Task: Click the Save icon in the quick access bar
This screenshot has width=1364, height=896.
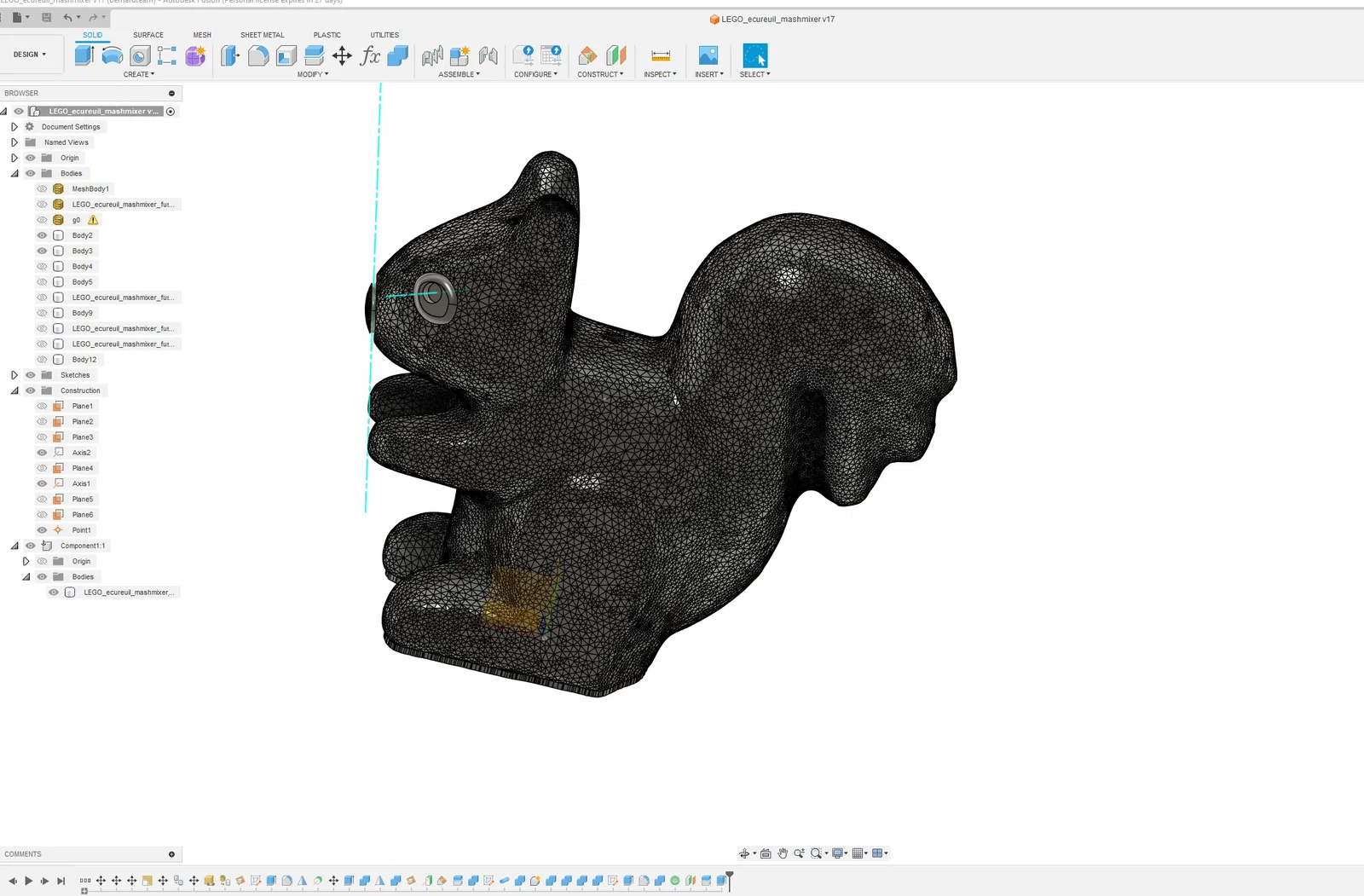Action: 46,17
